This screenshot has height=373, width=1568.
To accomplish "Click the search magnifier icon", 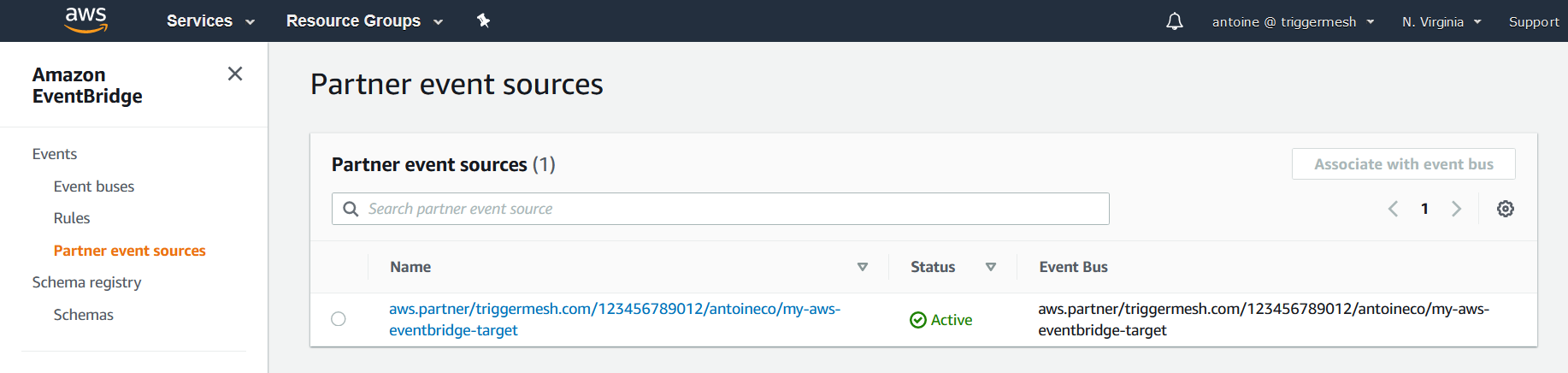I will pyautogui.click(x=351, y=209).
